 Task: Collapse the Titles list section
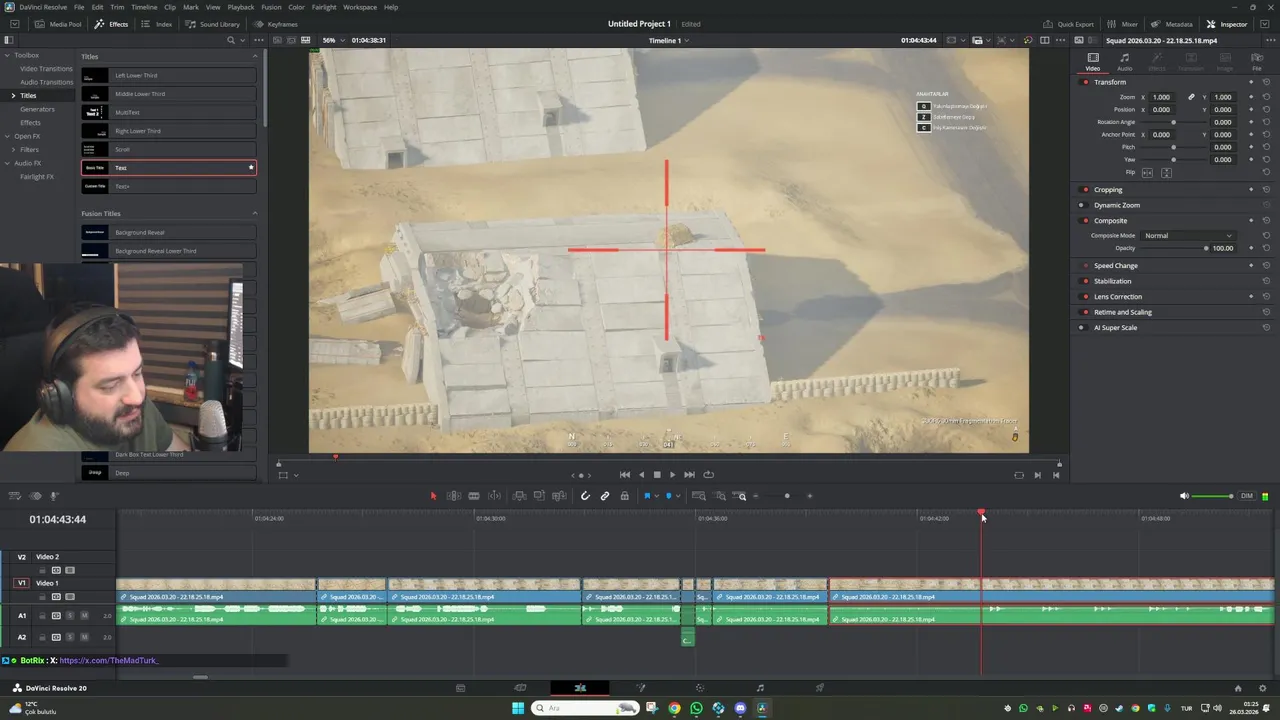click(254, 56)
